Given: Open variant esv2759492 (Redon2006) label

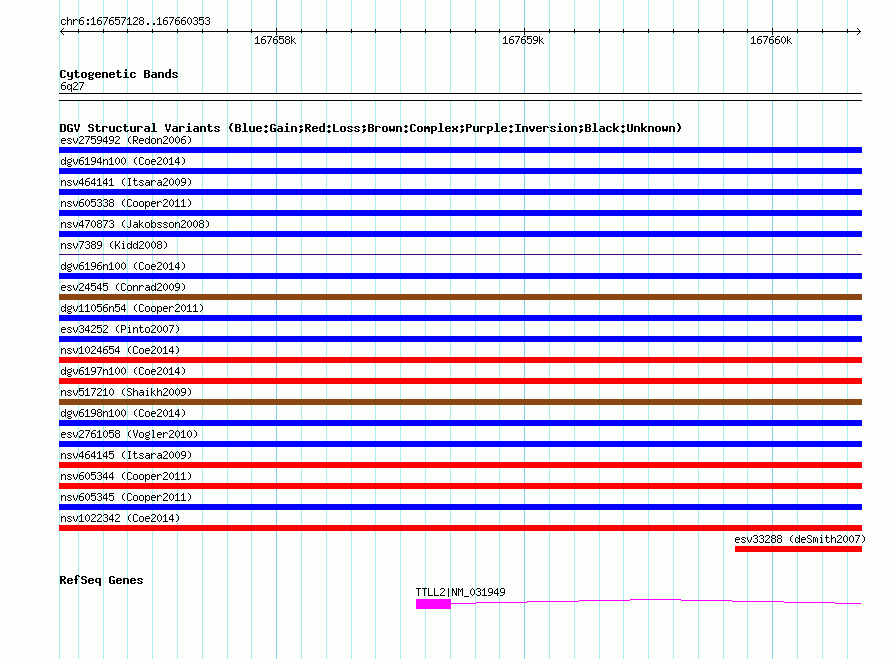Looking at the screenshot, I should [x=126, y=140].
